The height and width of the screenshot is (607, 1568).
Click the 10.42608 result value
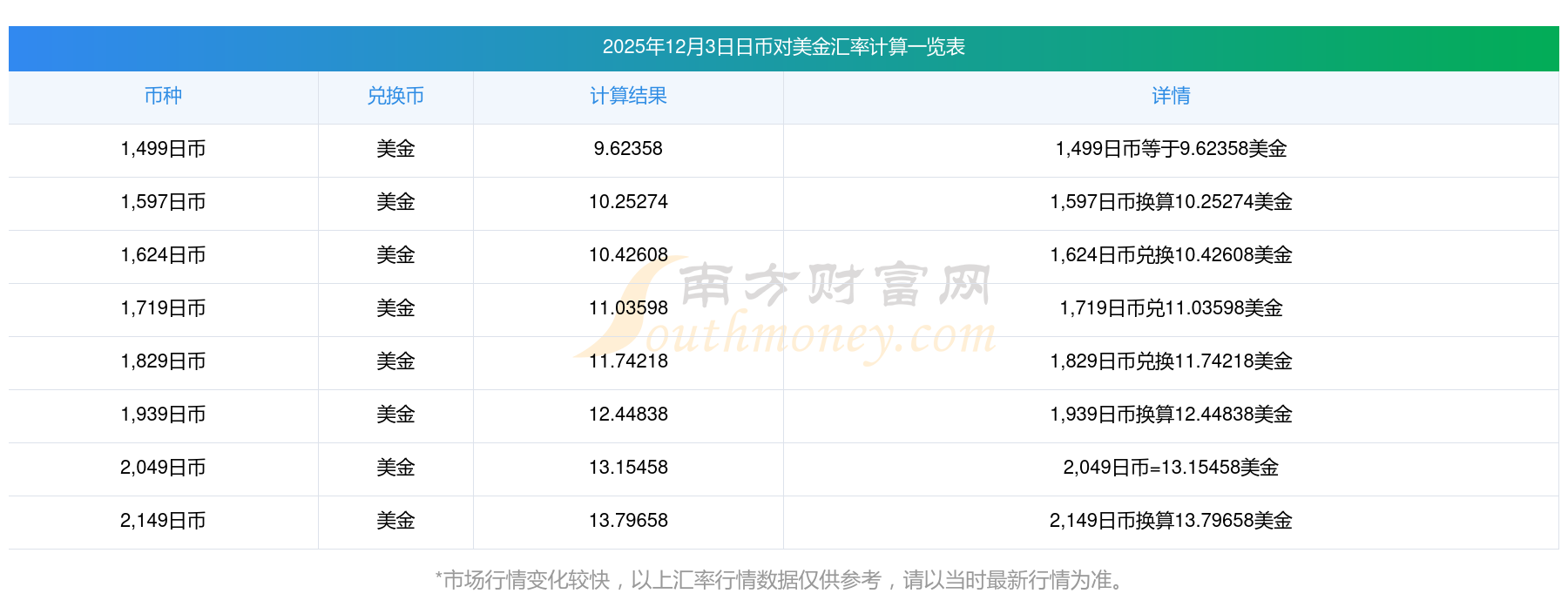click(x=628, y=255)
